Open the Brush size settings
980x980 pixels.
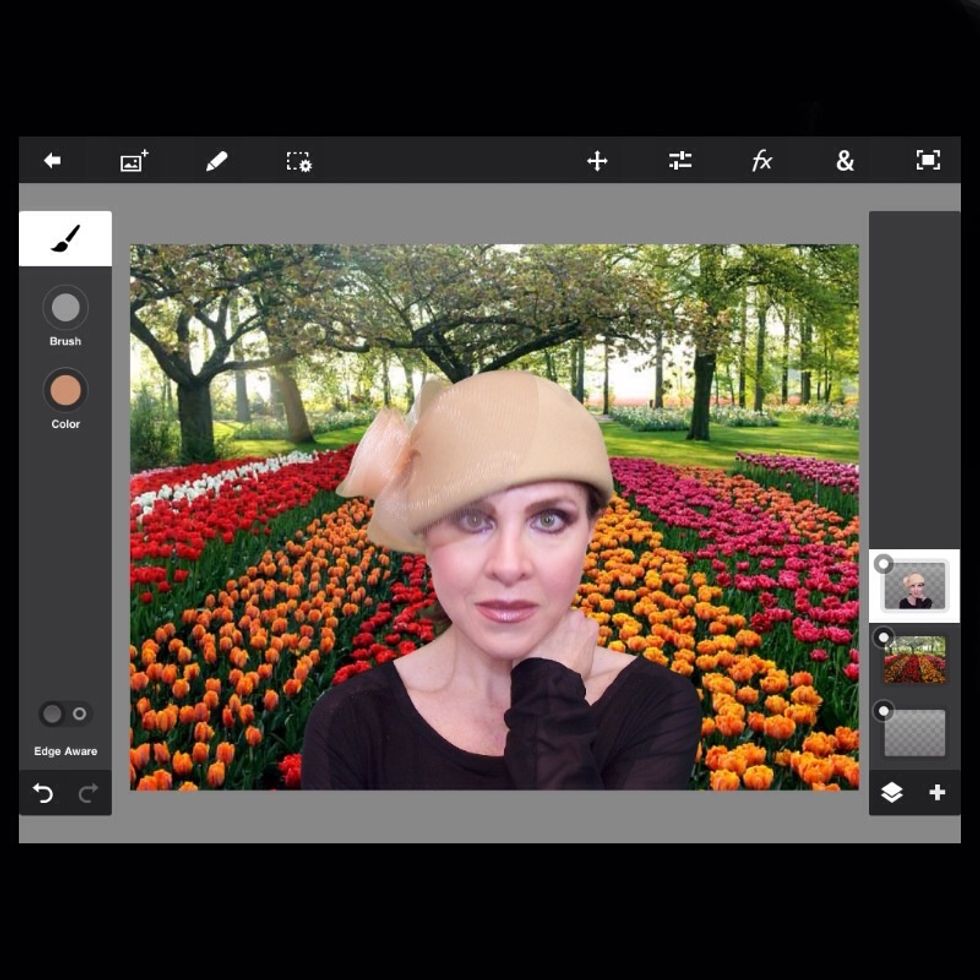pyautogui.click(x=65, y=308)
